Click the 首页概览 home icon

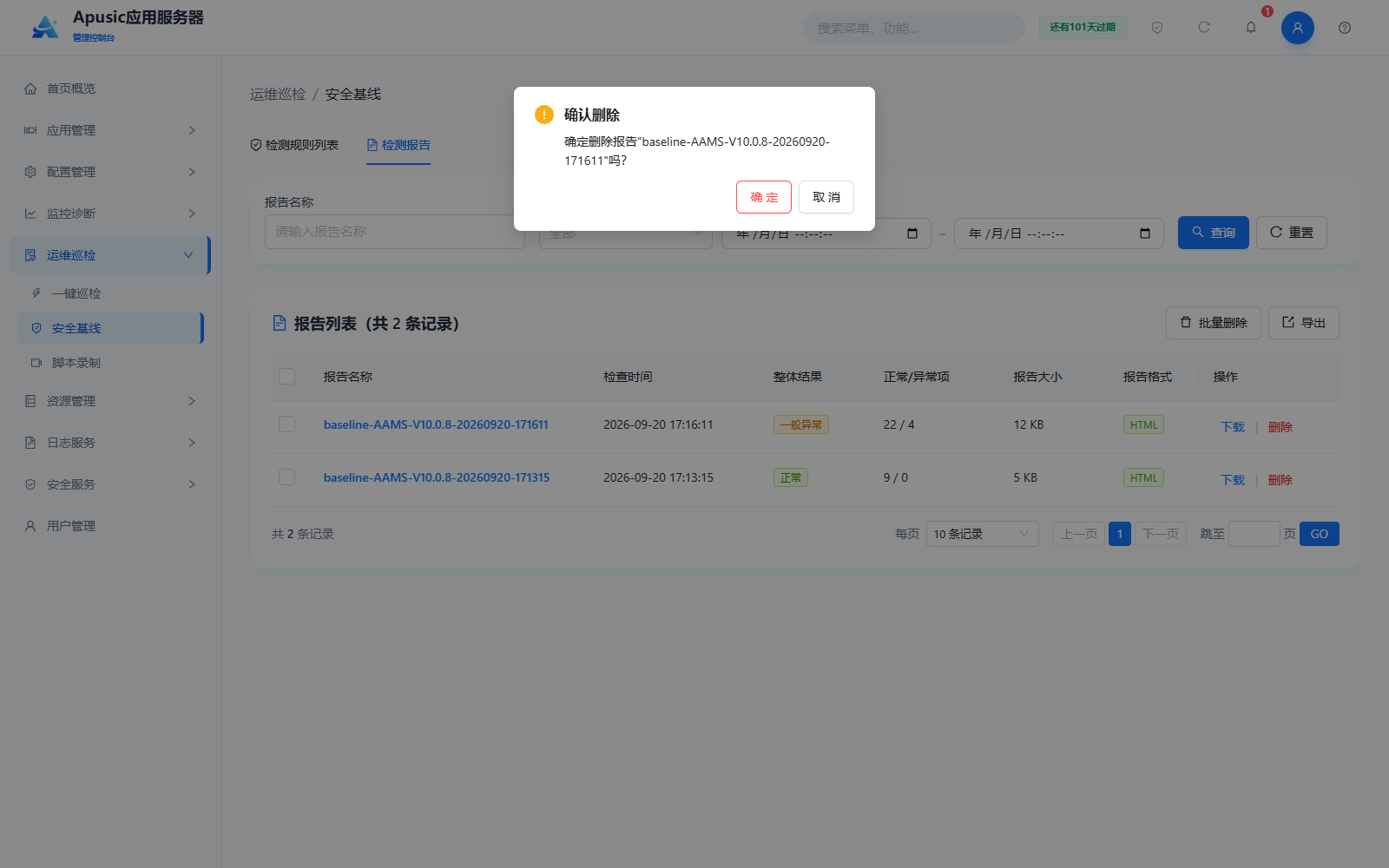(x=30, y=89)
